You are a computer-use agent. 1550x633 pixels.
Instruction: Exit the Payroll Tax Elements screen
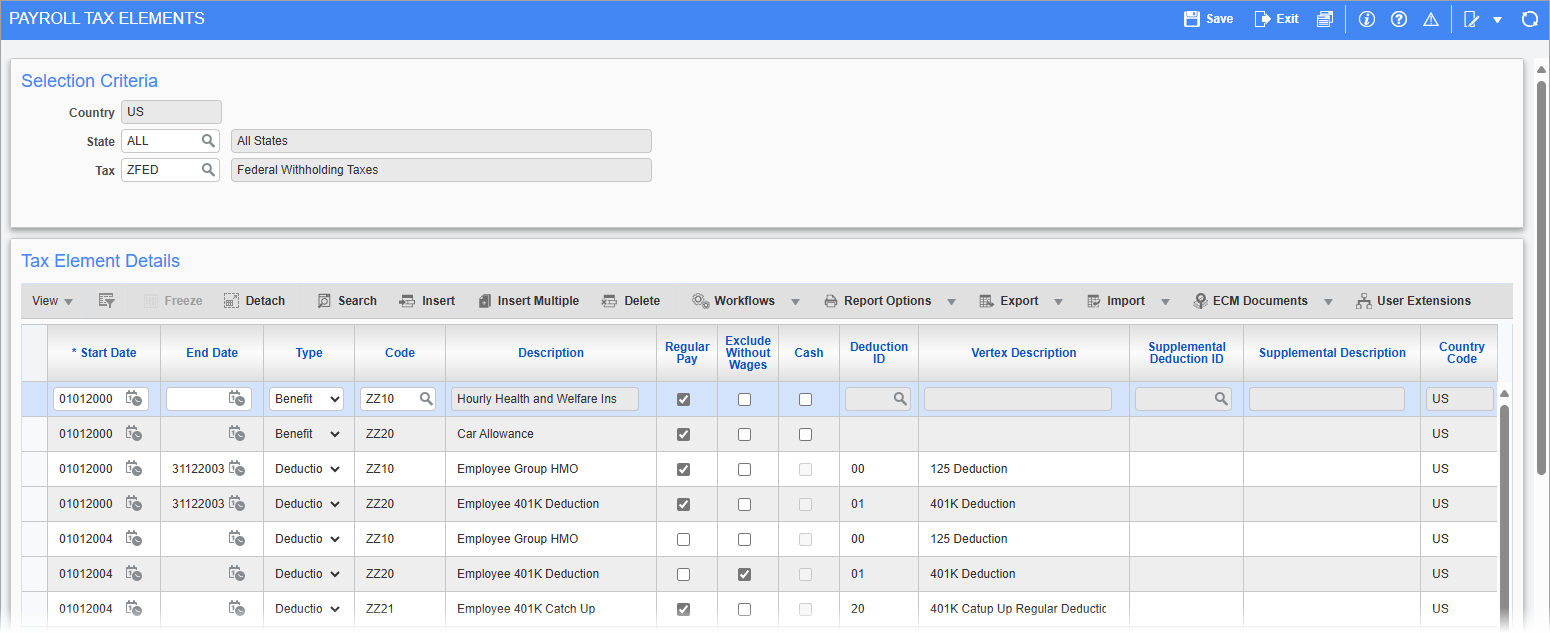[x=1276, y=18]
